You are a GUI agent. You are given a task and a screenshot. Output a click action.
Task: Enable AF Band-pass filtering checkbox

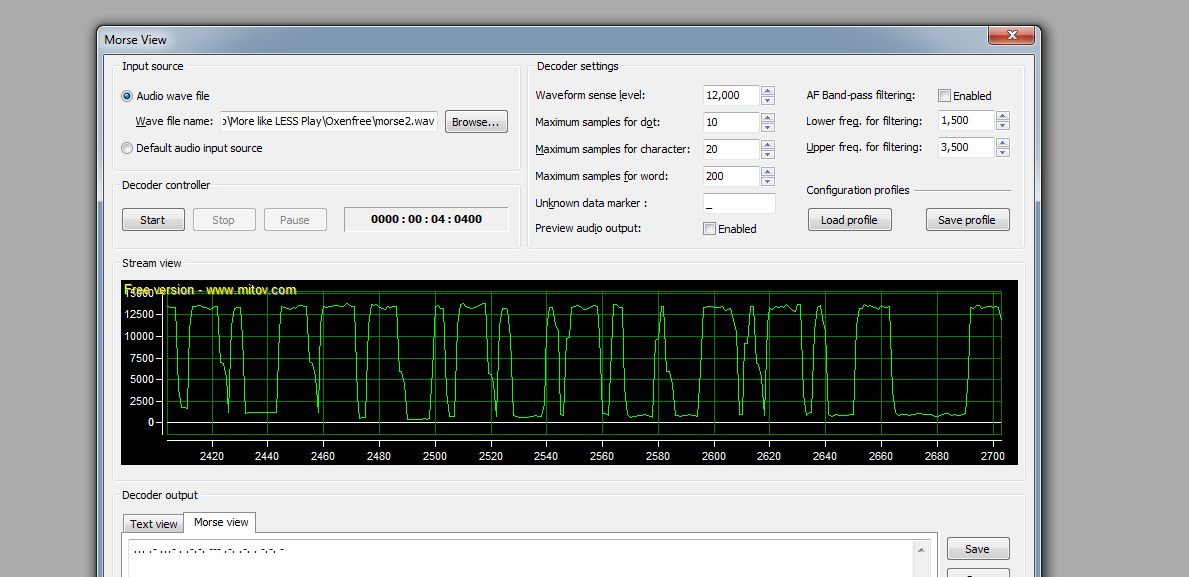(944, 96)
